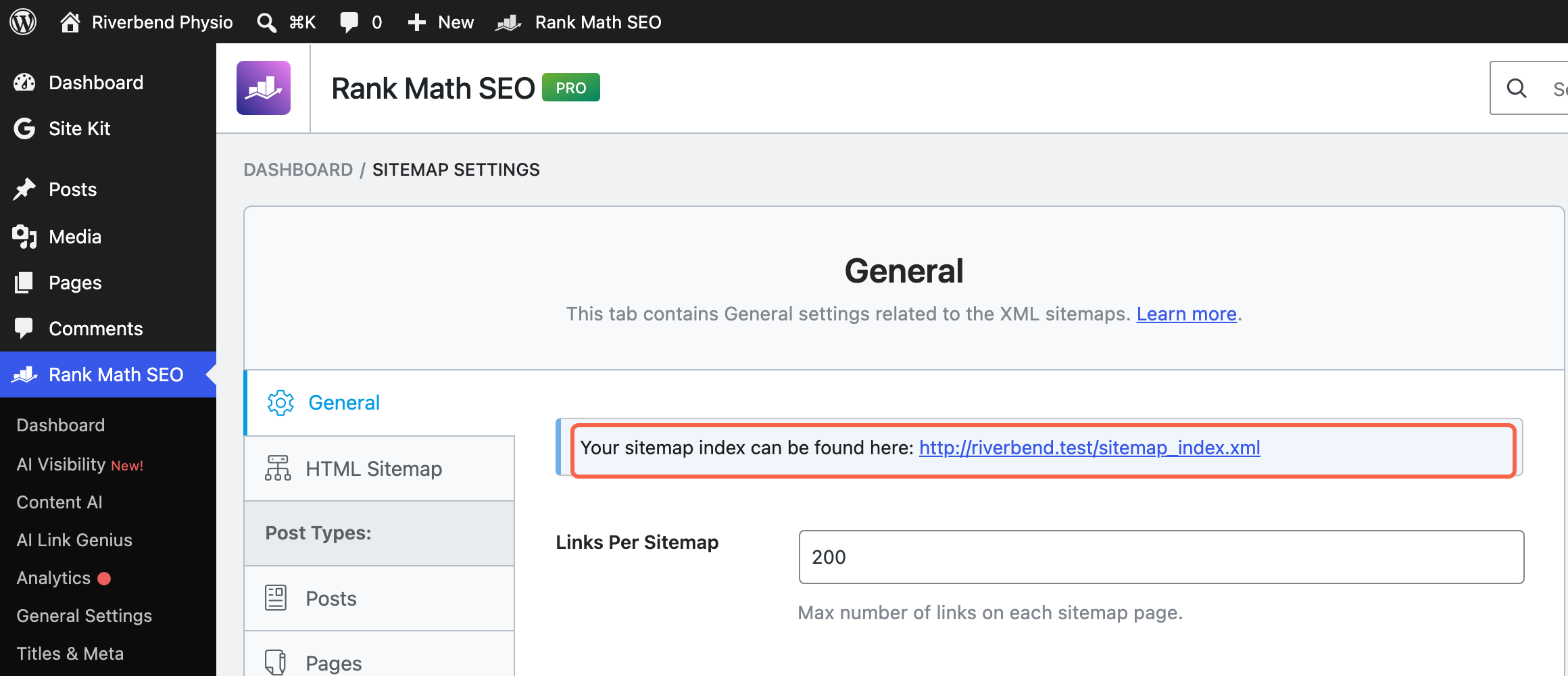Click the home icon beside Riverbend Physio
The height and width of the screenshot is (676, 1568).
point(70,22)
